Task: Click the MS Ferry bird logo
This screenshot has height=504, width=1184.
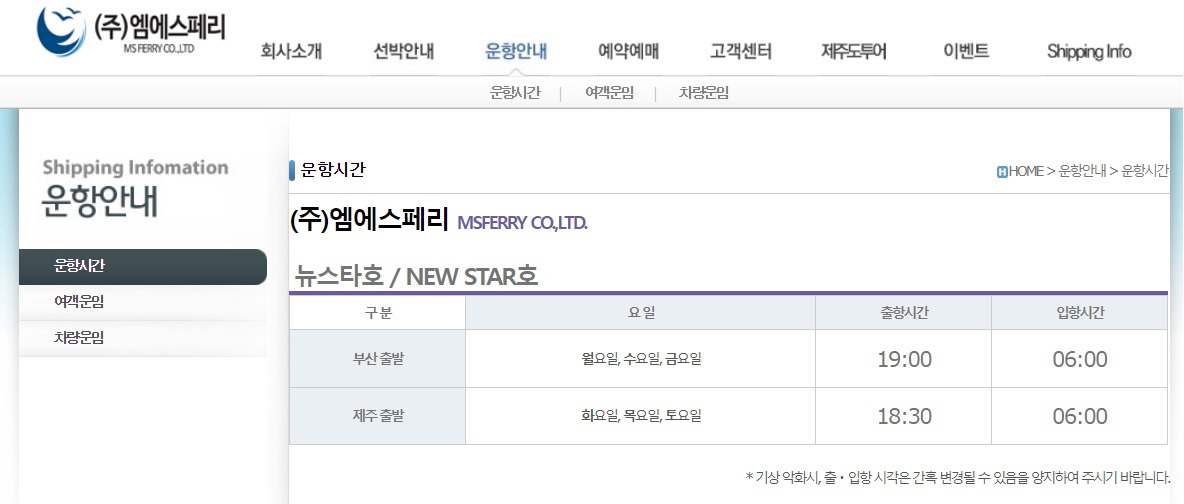Action: (x=61, y=31)
